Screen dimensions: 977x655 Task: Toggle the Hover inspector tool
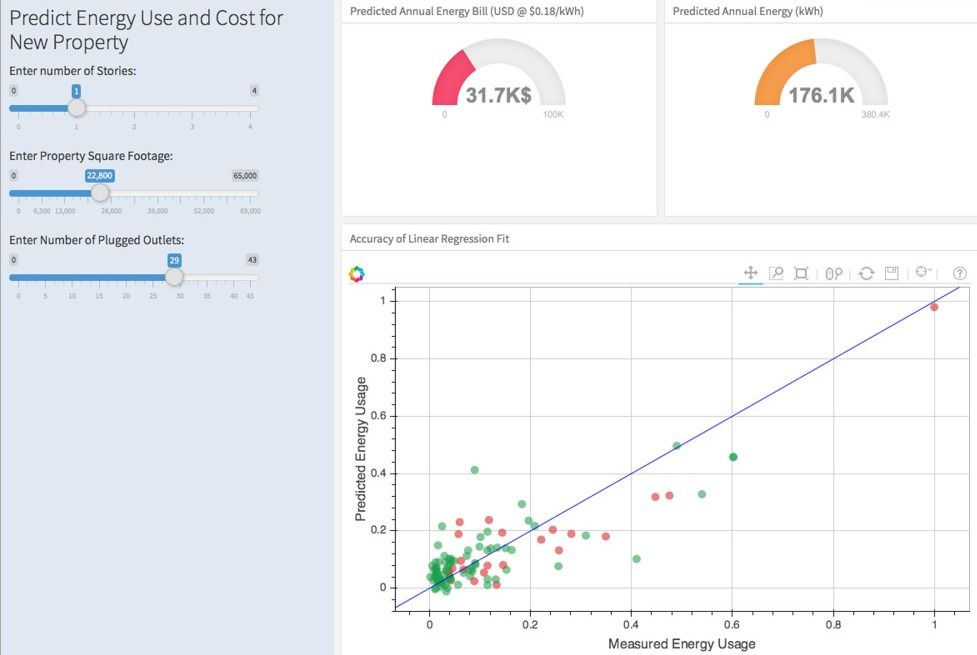coord(923,272)
